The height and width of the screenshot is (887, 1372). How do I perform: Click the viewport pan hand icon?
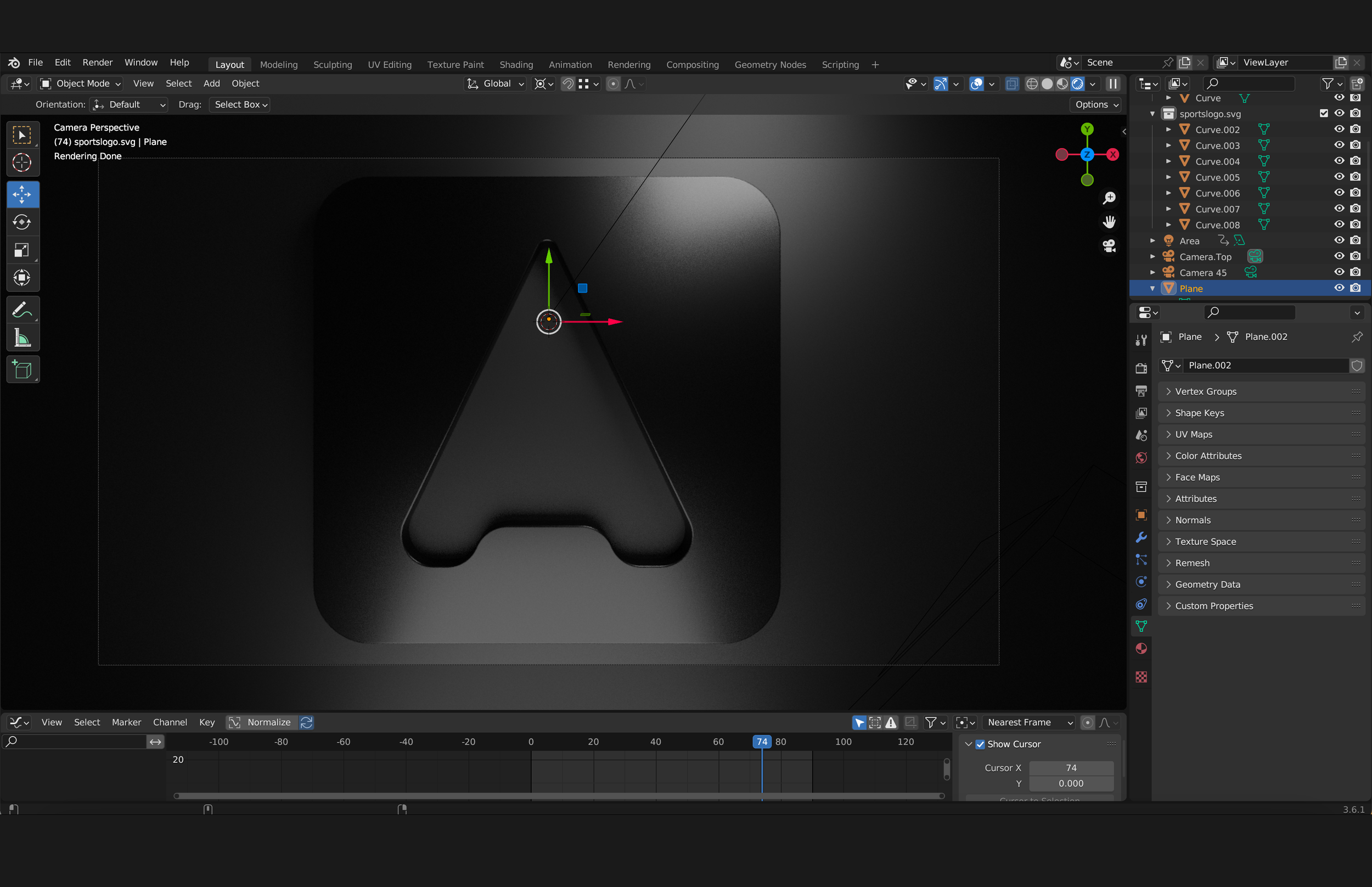(x=1109, y=222)
